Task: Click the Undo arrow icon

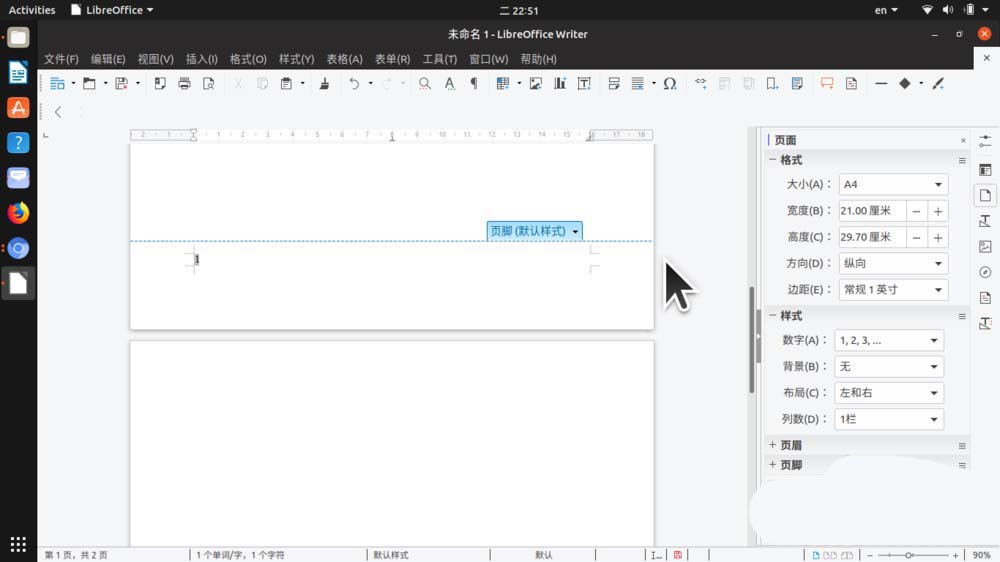Action: tap(354, 84)
